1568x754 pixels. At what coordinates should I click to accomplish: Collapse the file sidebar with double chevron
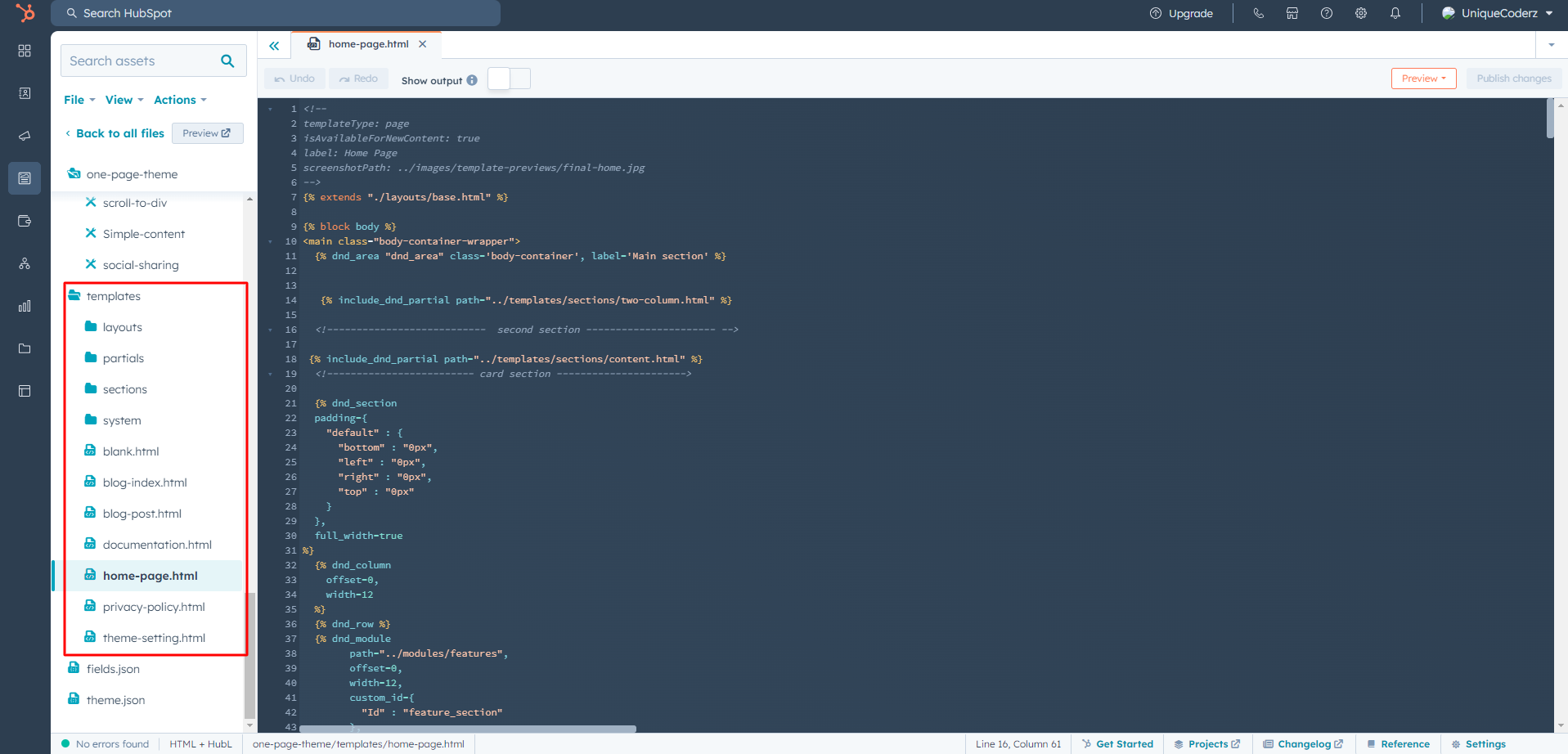tap(274, 46)
